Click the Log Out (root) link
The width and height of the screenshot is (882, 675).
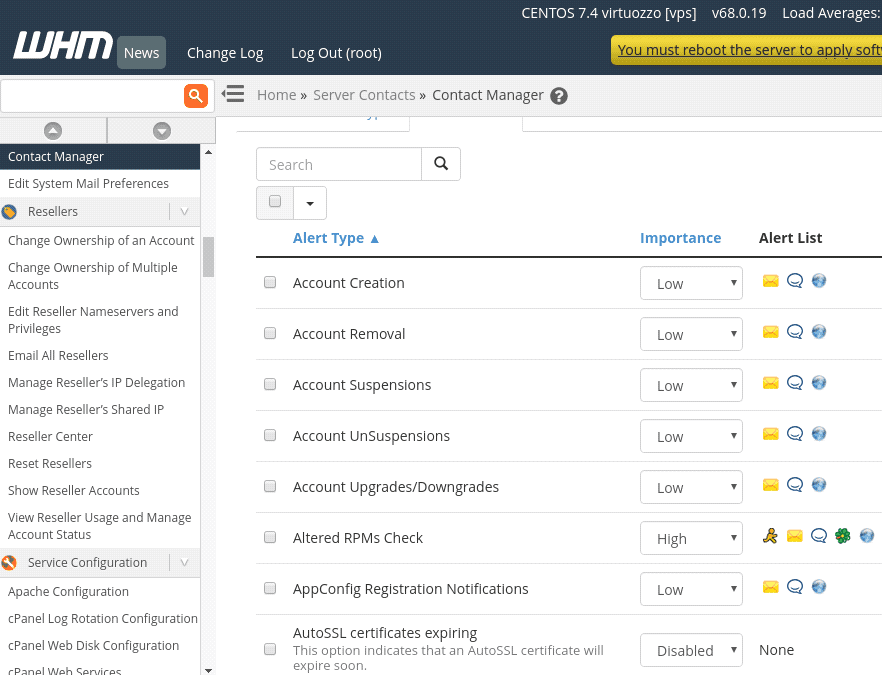pyautogui.click(x=336, y=53)
